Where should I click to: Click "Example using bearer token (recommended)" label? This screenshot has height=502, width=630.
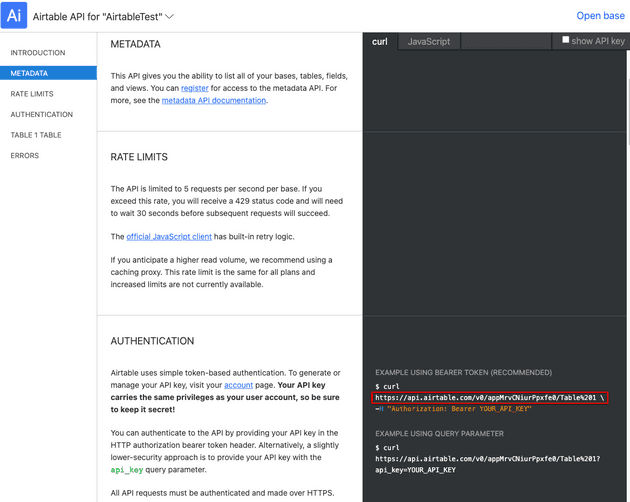click(463, 373)
